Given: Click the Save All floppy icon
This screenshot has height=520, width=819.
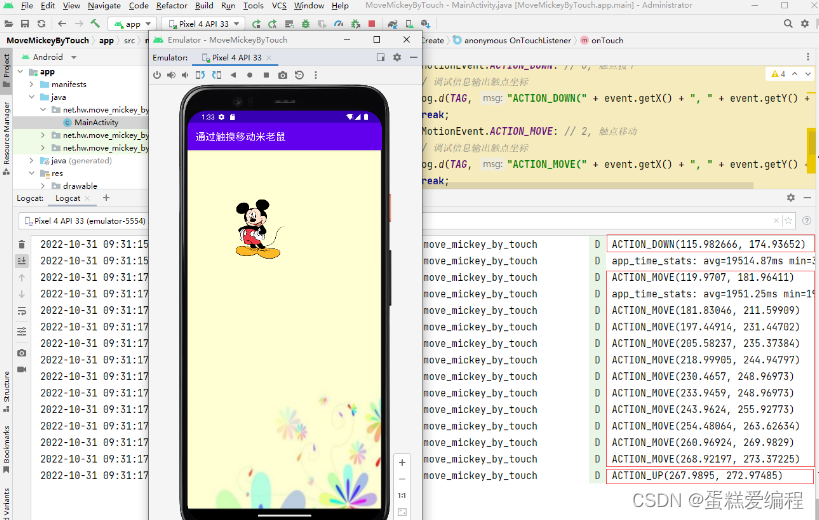Looking at the screenshot, I should [25, 23].
